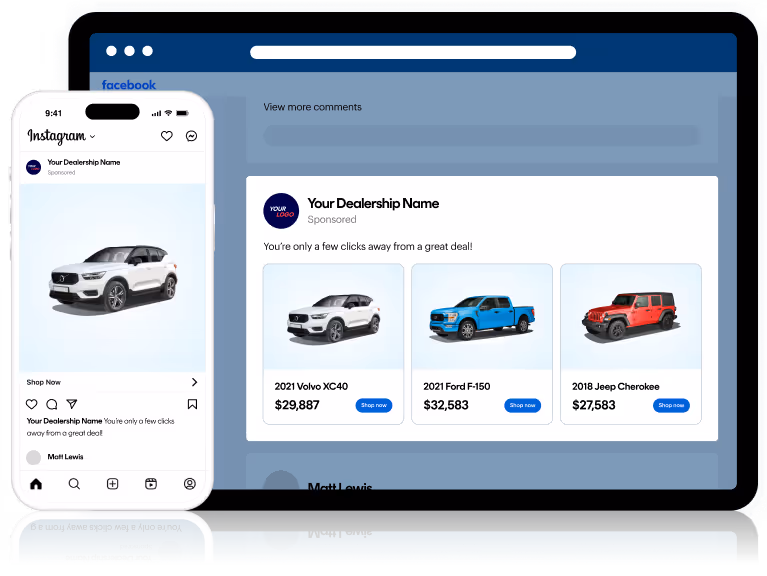The width and height of the screenshot is (767, 576).
Task: Tap Your Dealership Name in Instagram header
Action: coord(84,162)
